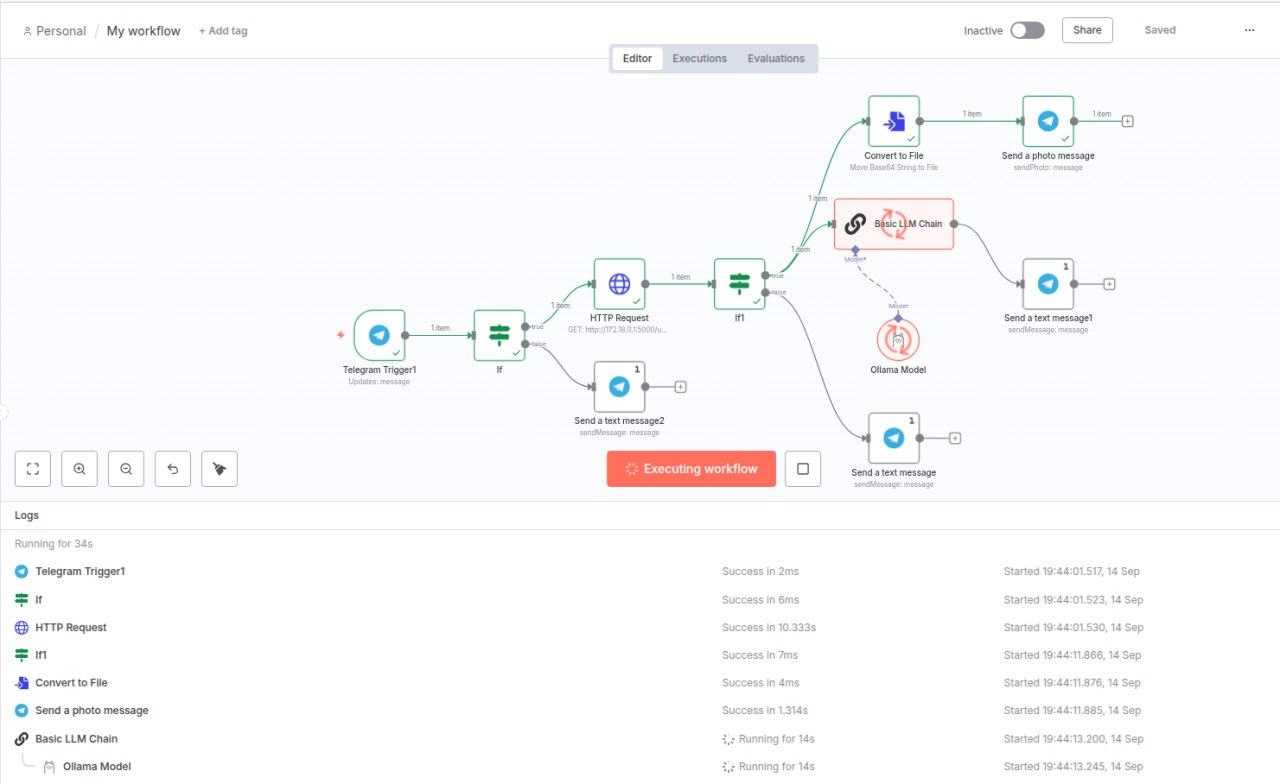Click 'Started 19:44:13.200, 14 Sep' timestamp
The height and width of the screenshot is (784, 1280).
[x=1072, y=739]
